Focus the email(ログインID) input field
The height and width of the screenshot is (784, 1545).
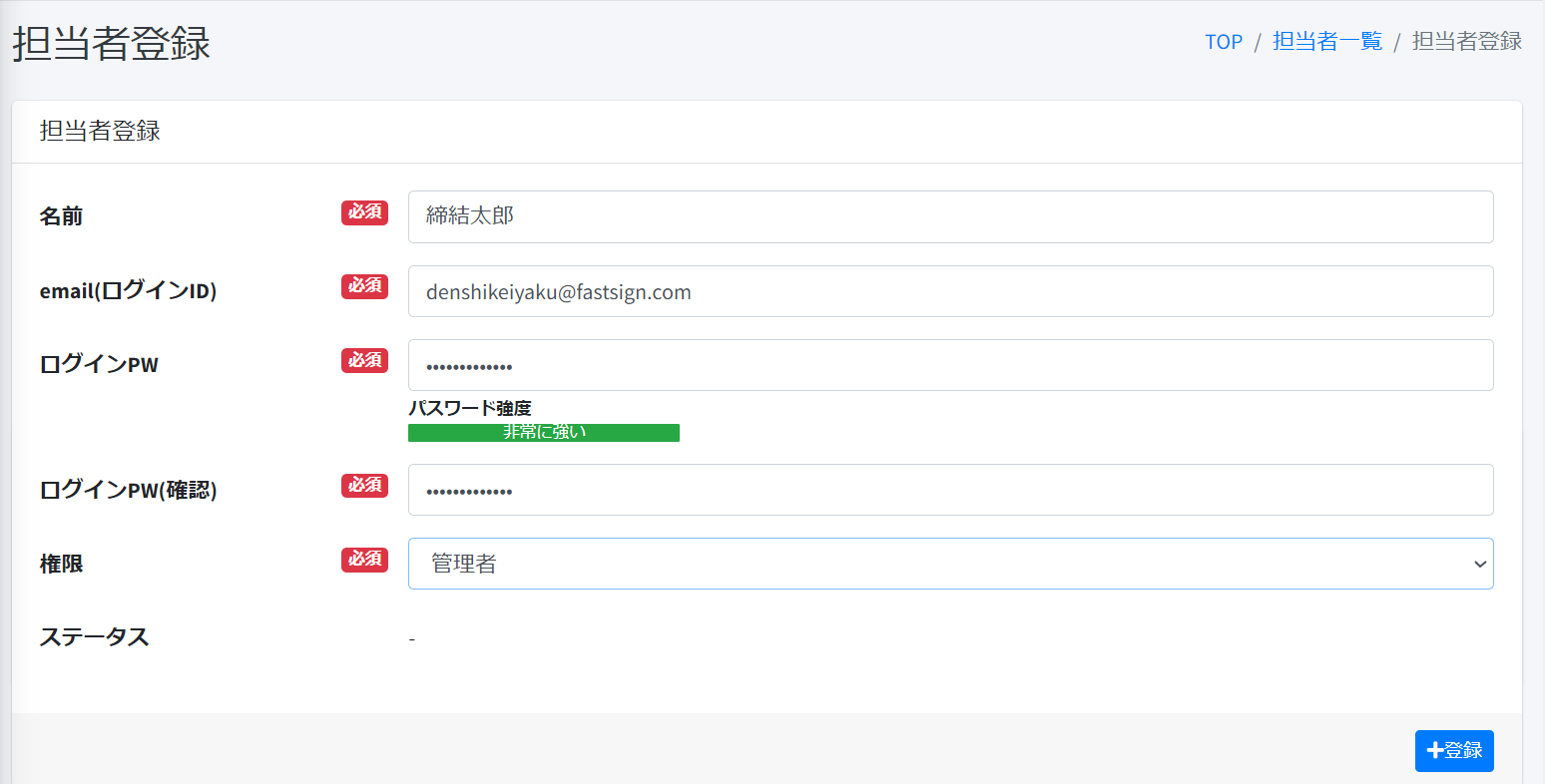click(950, 291)
